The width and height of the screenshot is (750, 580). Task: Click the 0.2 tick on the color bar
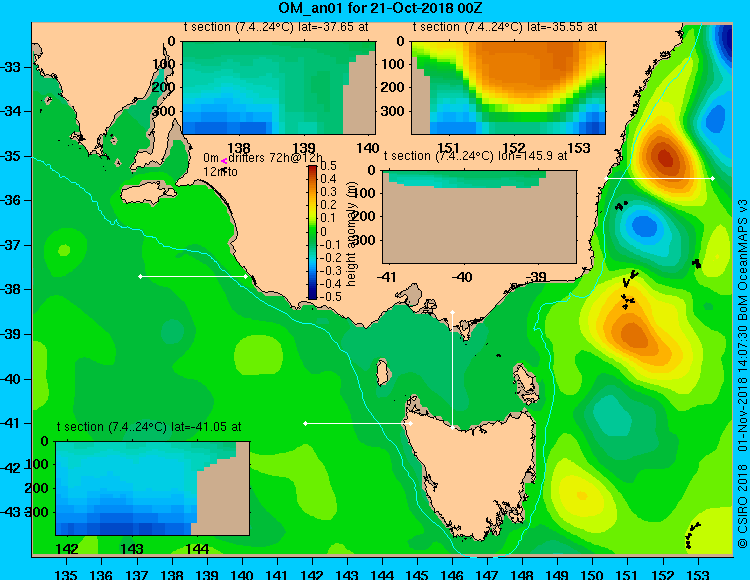point(328,205)
